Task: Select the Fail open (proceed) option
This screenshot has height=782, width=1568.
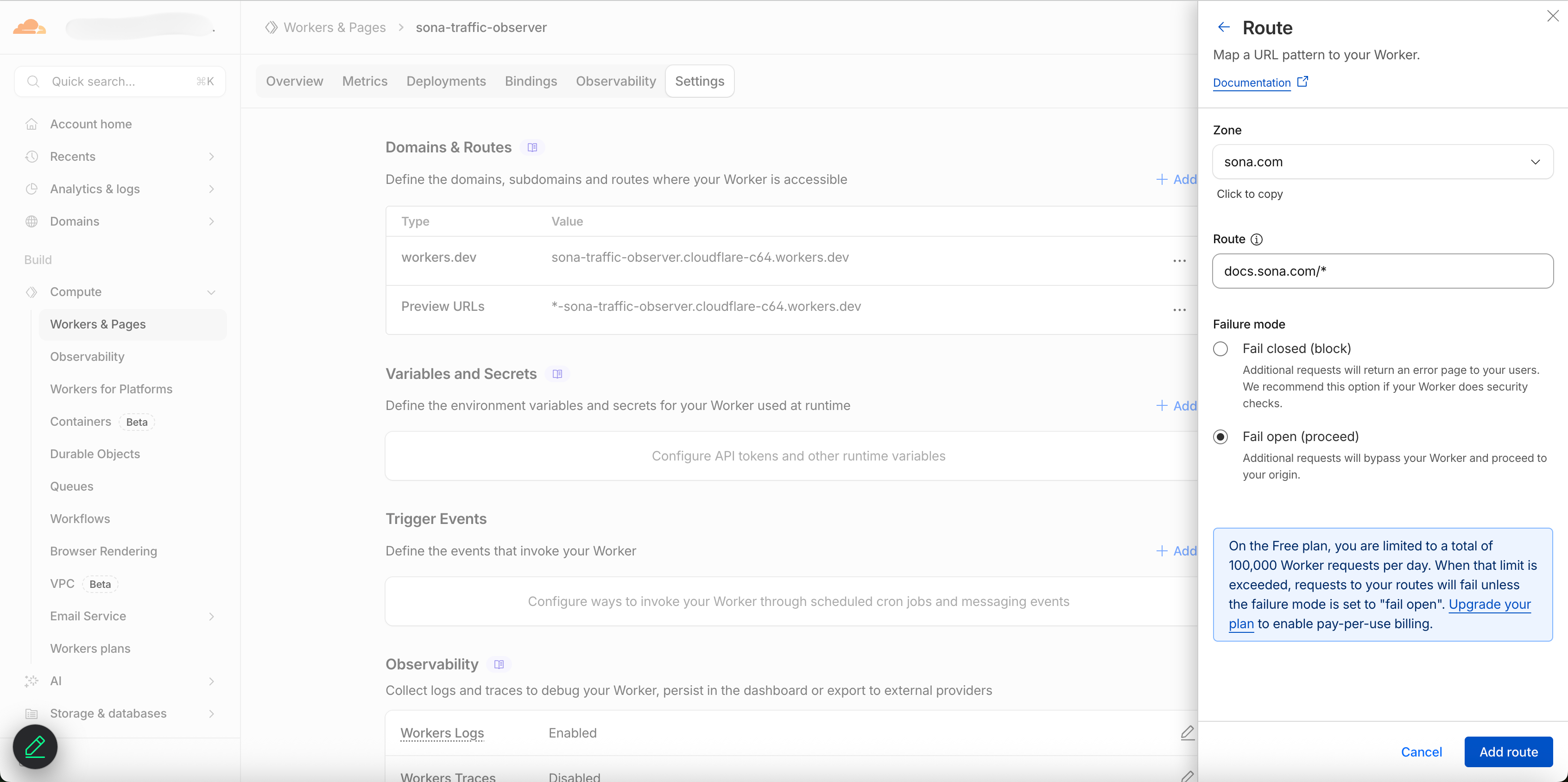Action: click(x=1220, y=436)
